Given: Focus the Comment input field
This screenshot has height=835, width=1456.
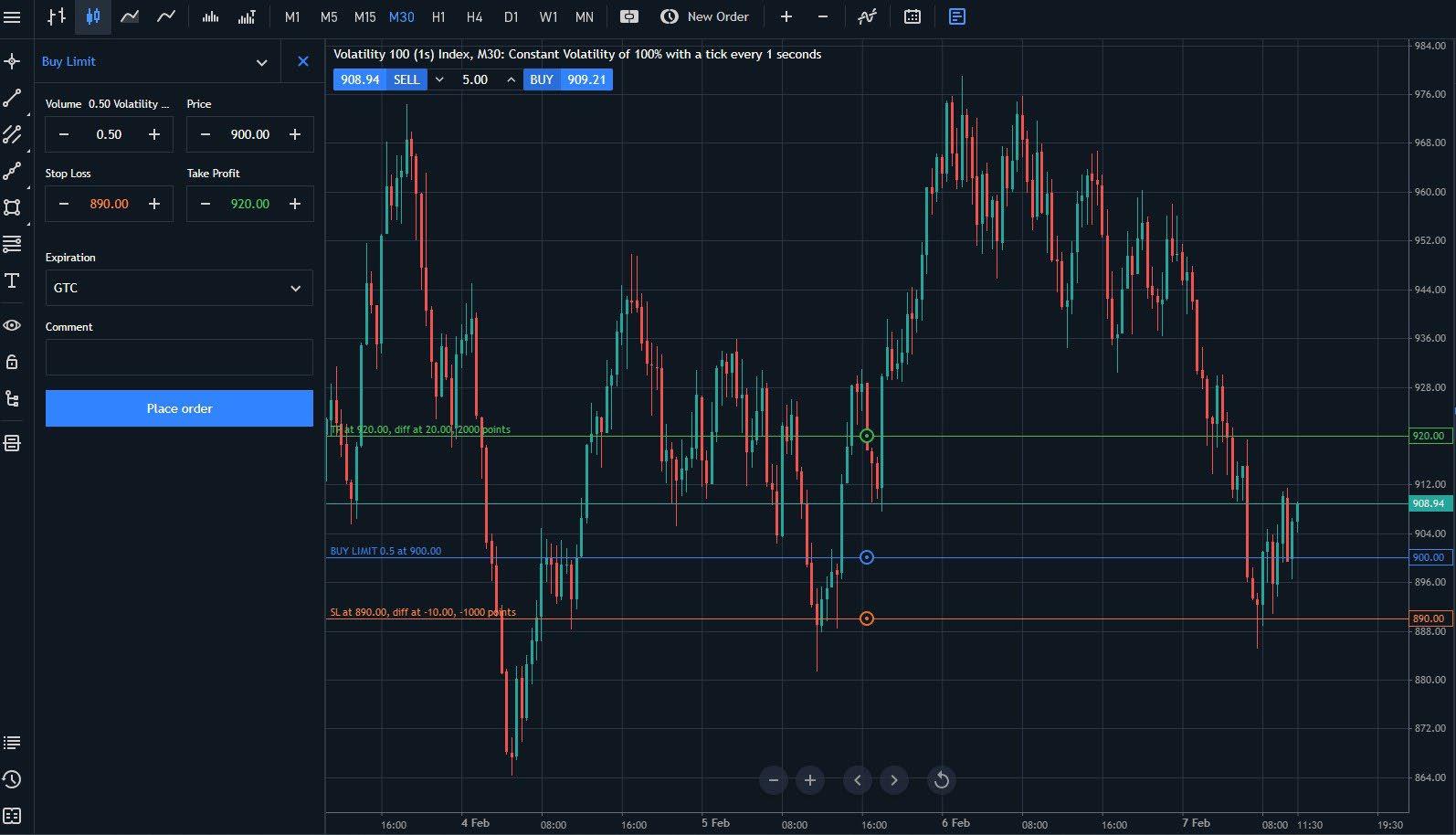Looking at the screenshot, I should pos(179,357).
